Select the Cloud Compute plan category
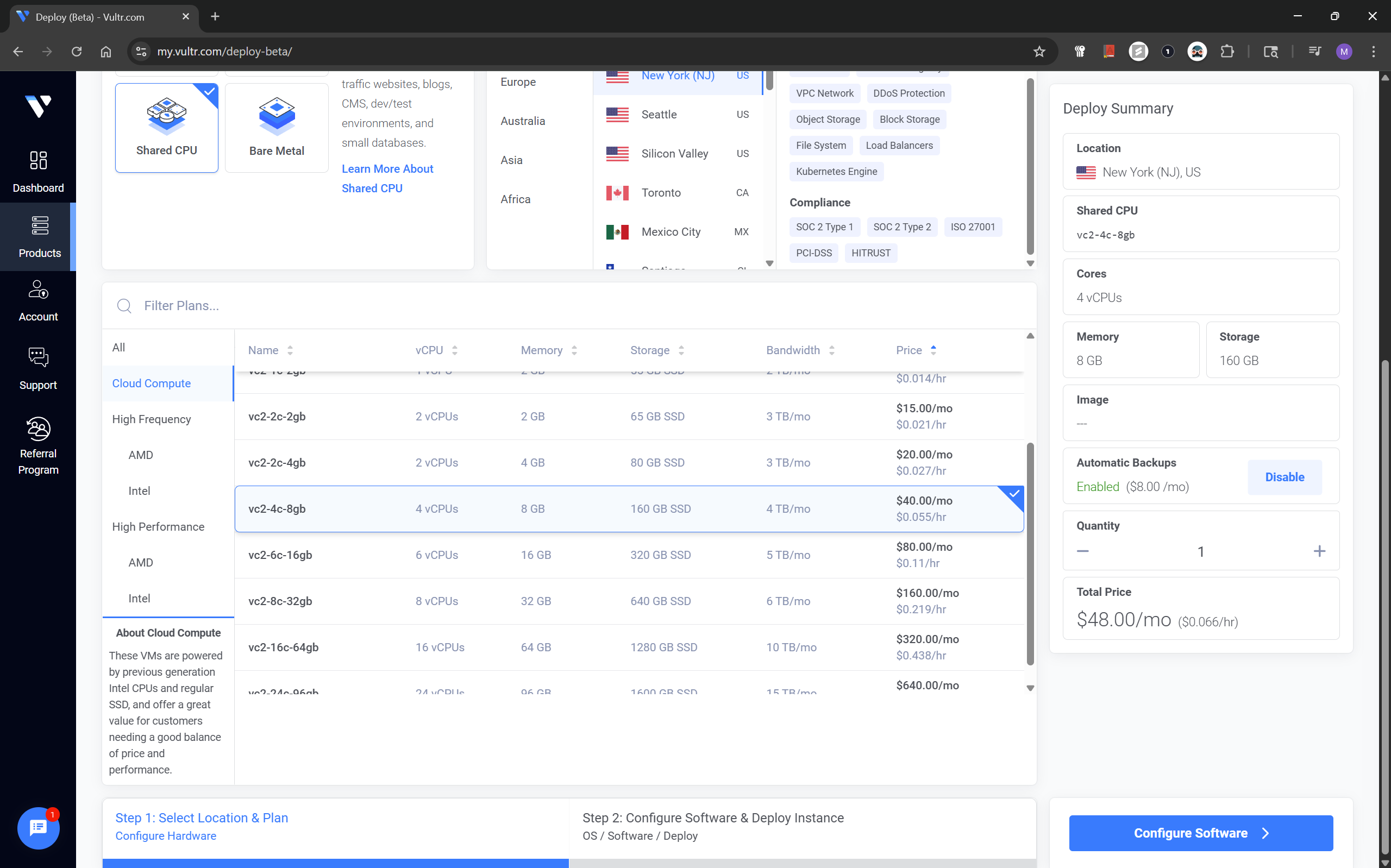This screenshot has width=1391, height=868. tap(168, 383)
